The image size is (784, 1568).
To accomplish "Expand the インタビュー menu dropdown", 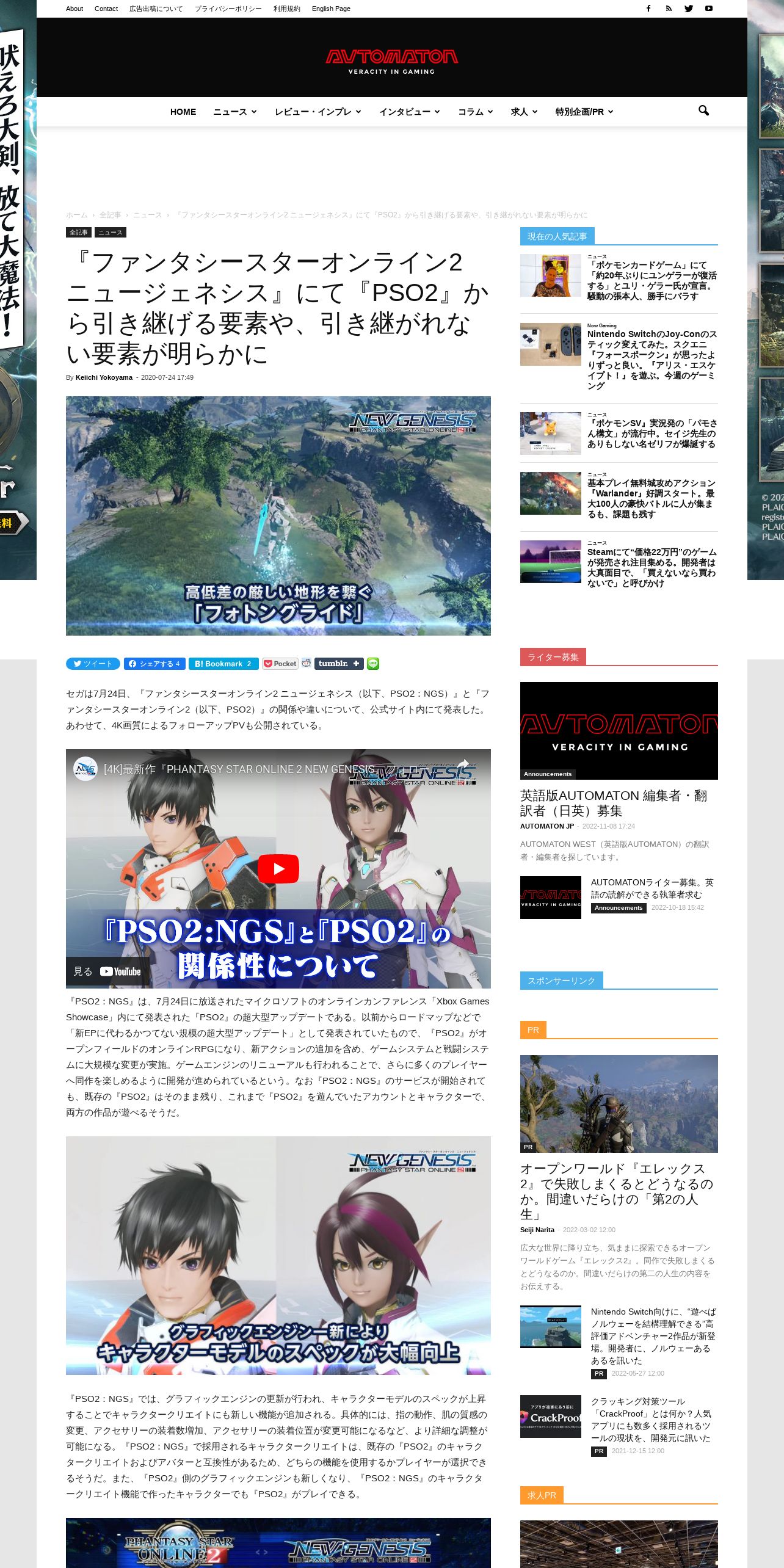I will pyautogui.click(x=410, y=112).
